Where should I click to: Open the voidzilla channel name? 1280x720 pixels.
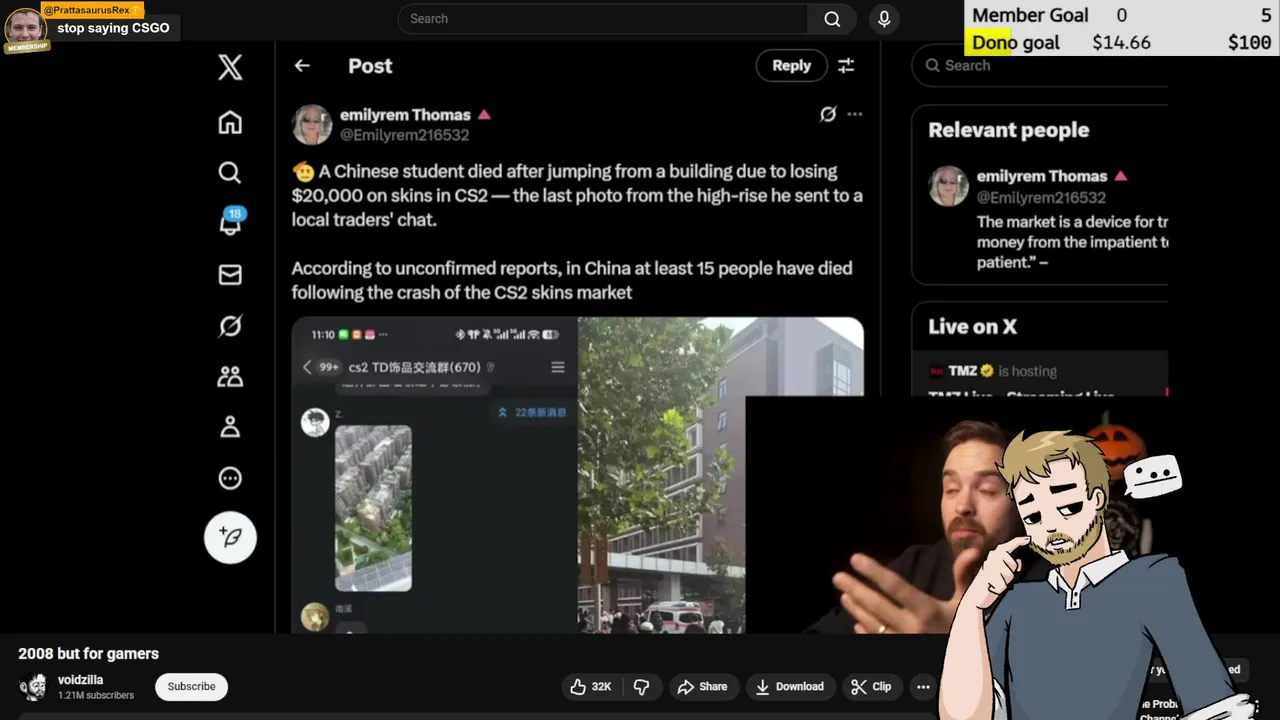click(80, 680)
